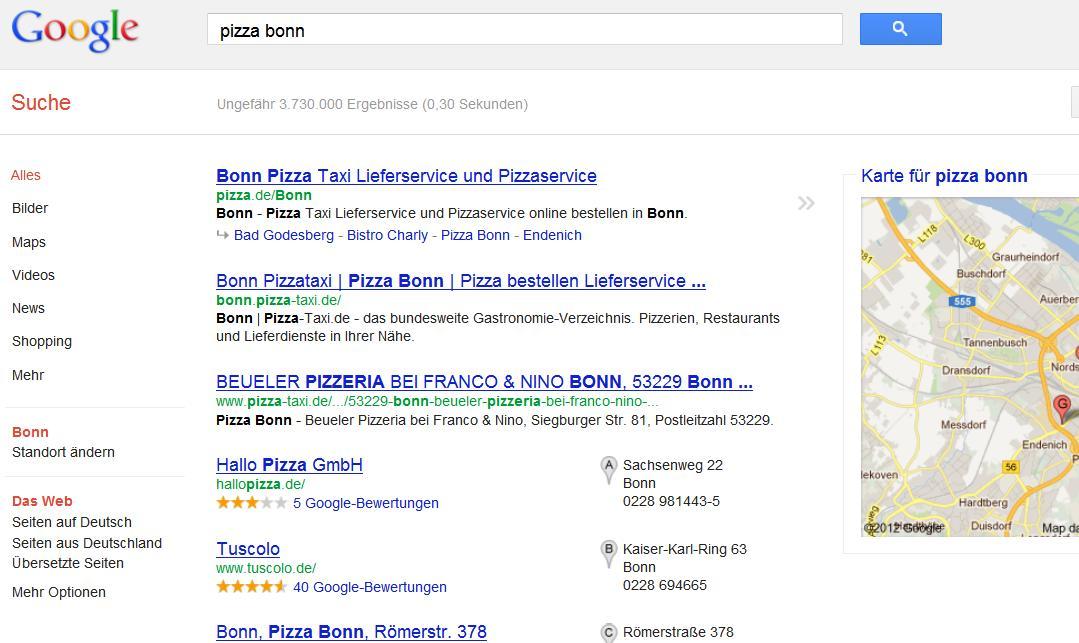
Task: Click the Sachsenweg 22 address
Action: coord(673,465)
